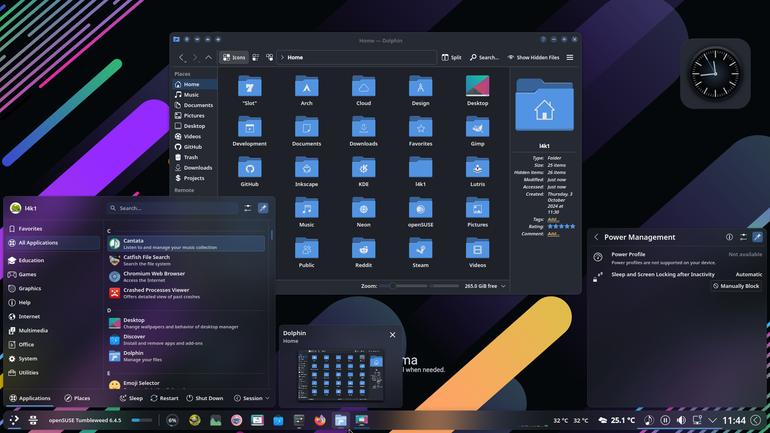
Task: Open Search in Dolphin toolbar
Action: click(x=484, y=57)
